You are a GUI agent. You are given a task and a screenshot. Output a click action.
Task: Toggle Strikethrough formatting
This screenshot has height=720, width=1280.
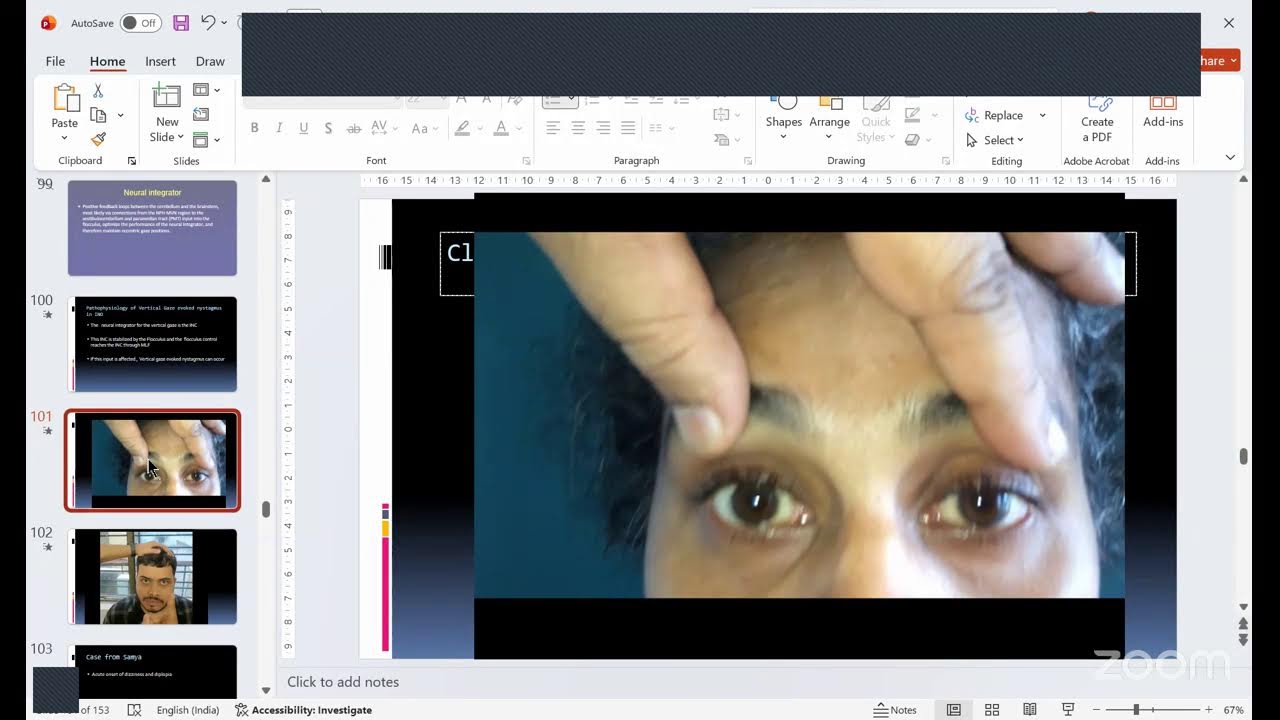point(353,128)
